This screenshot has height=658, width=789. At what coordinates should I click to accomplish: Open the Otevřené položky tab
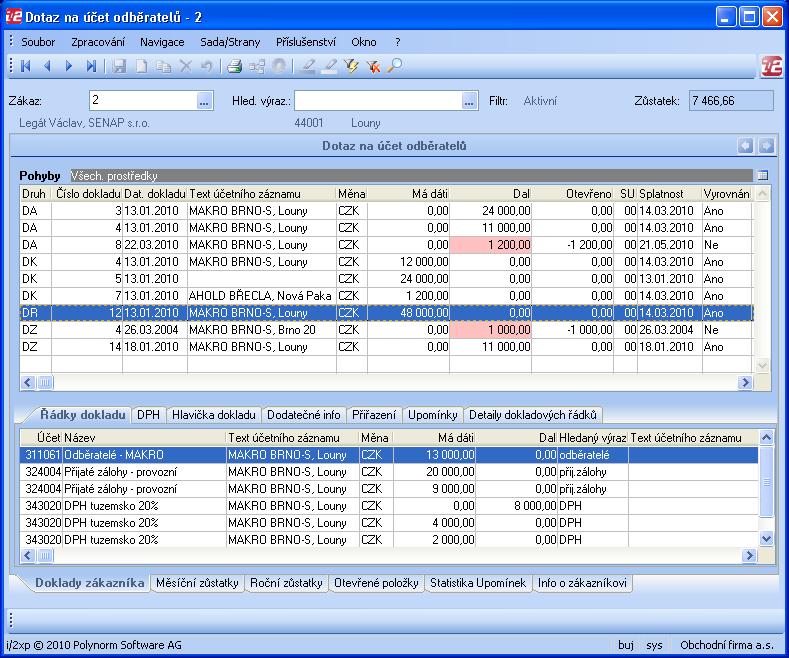(376, 583)
